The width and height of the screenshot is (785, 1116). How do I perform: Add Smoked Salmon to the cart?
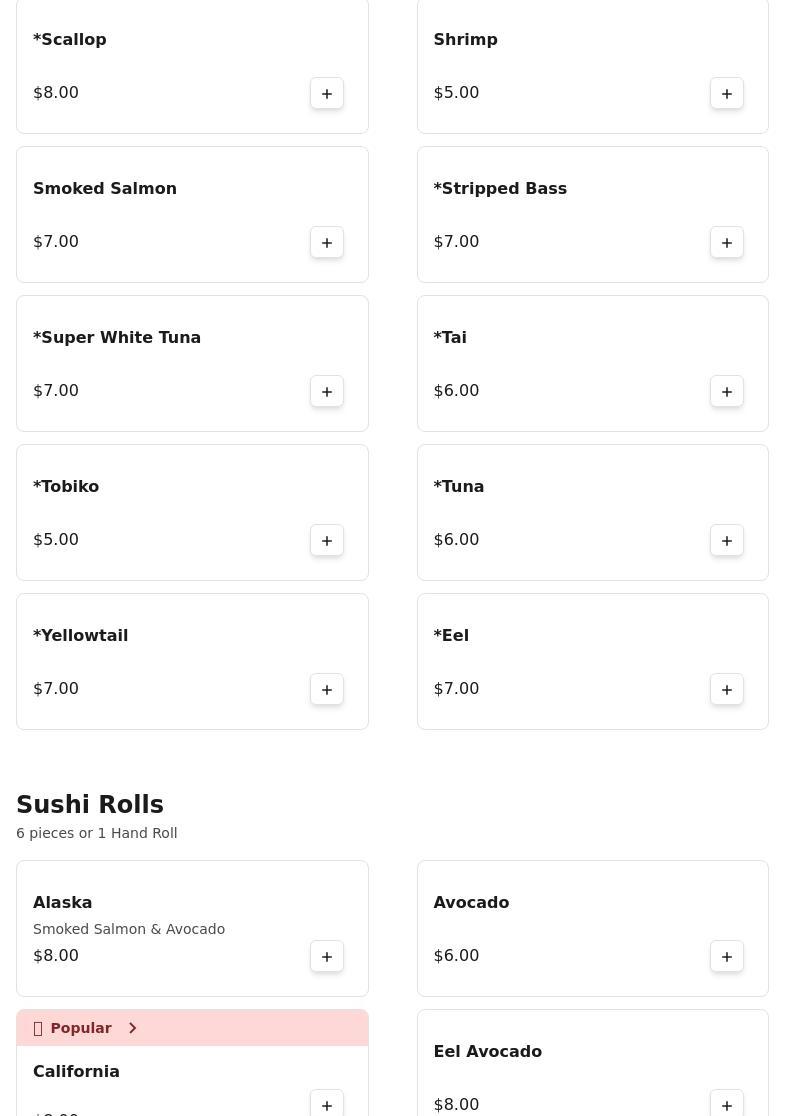[x=327, y=242]
